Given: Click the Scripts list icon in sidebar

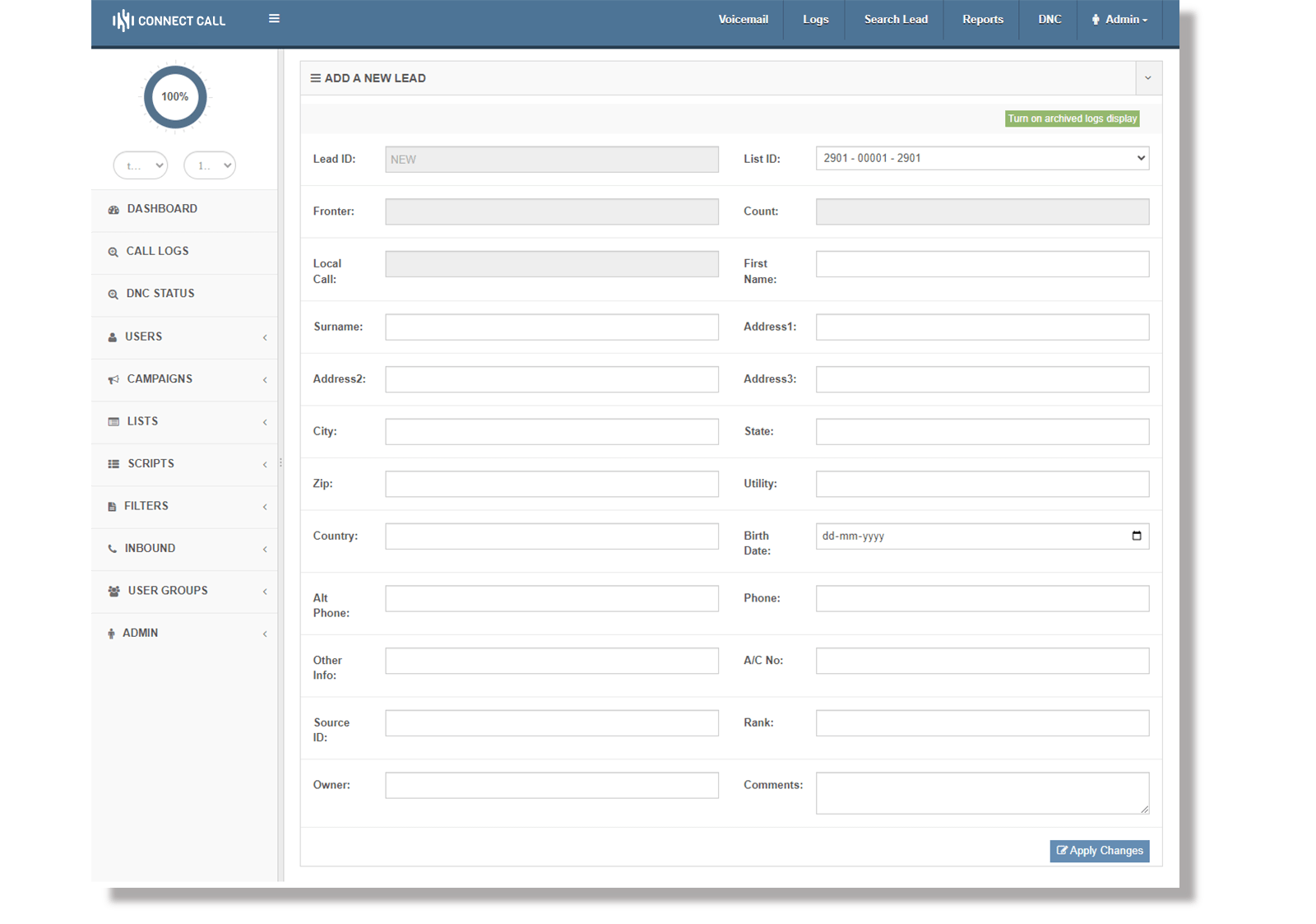Looking at the screenshot, I should click(x=114, y=464).
